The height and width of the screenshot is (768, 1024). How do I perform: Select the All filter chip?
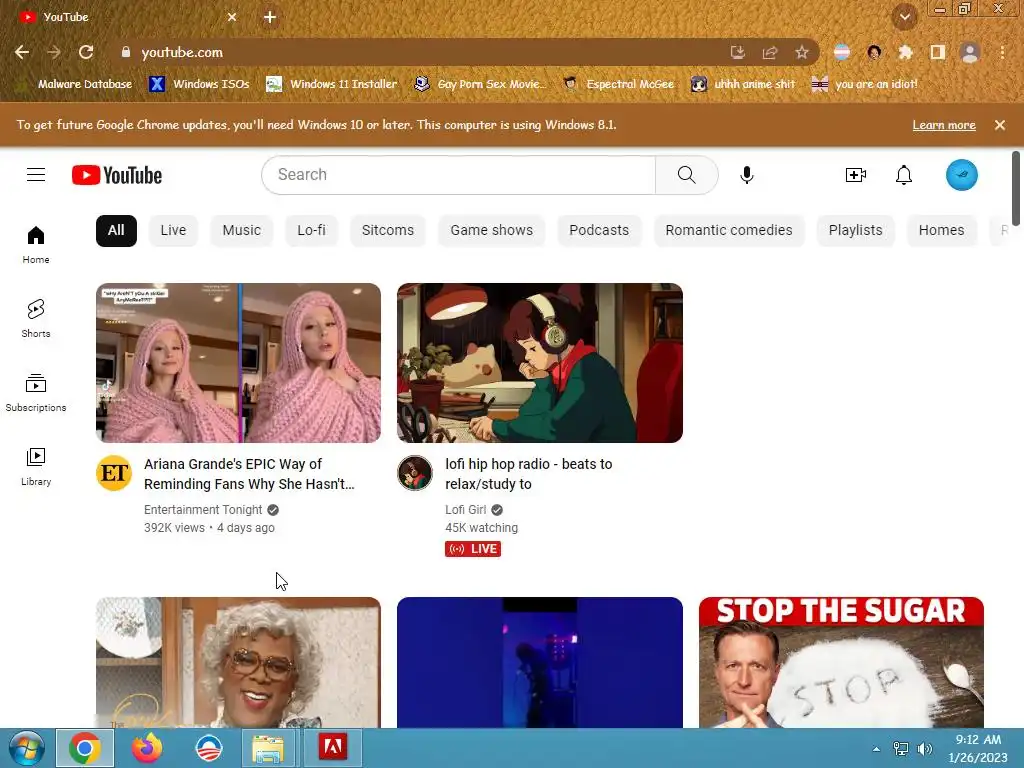click(x=116, y=231)
